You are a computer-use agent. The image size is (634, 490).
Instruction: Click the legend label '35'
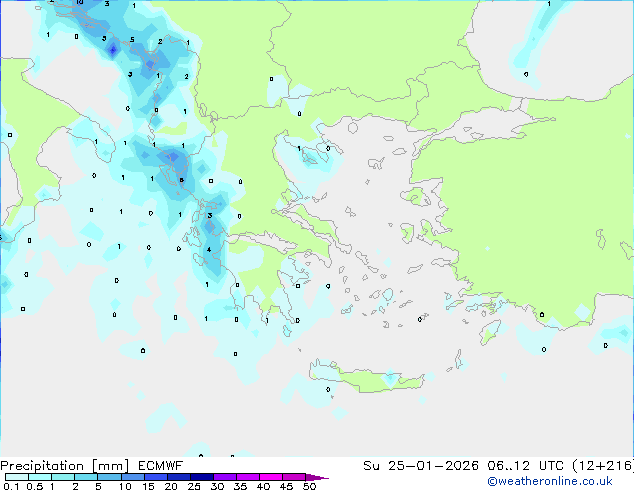(240, 486)
